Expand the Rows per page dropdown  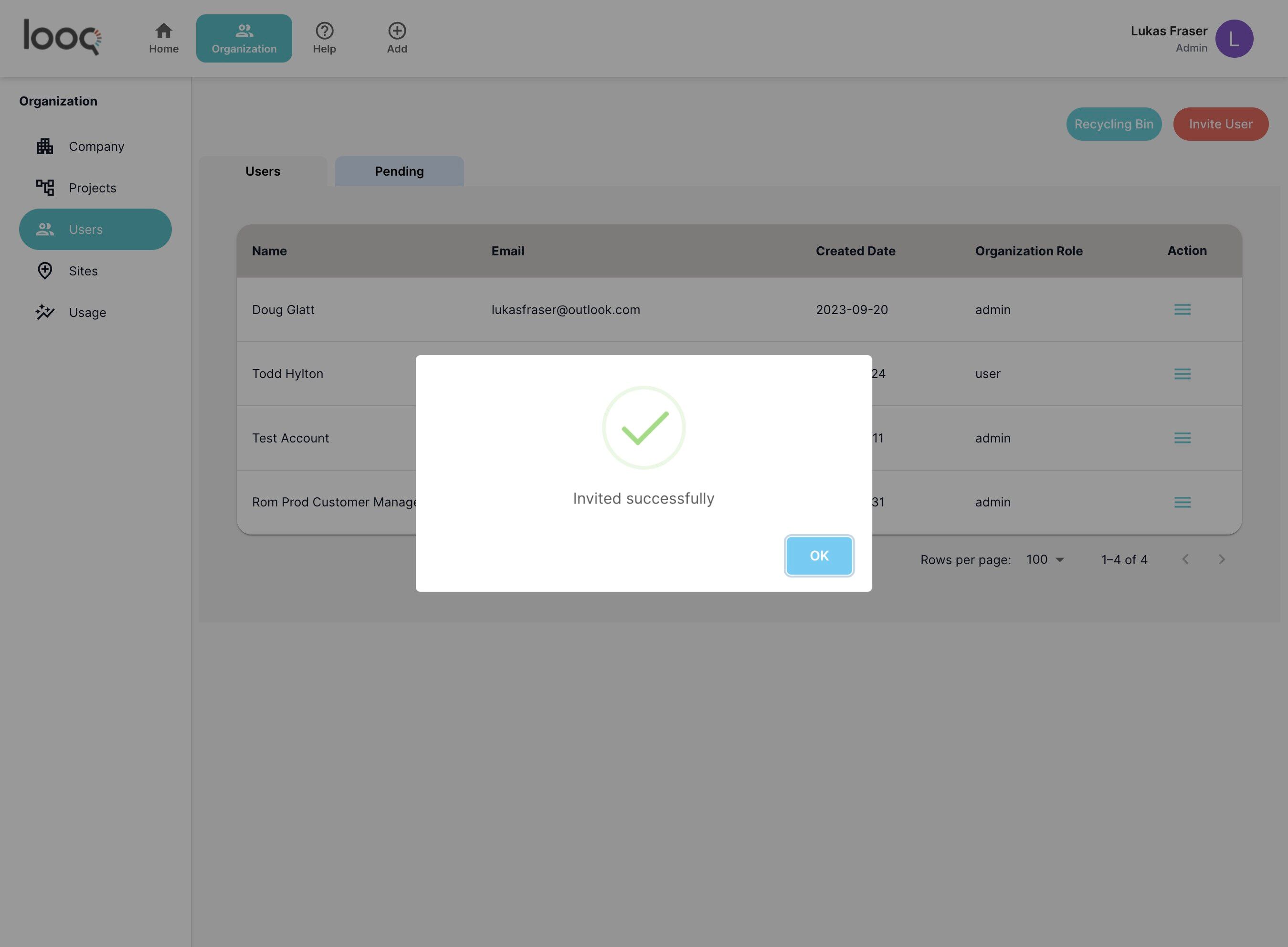(x=1045, y=559)
